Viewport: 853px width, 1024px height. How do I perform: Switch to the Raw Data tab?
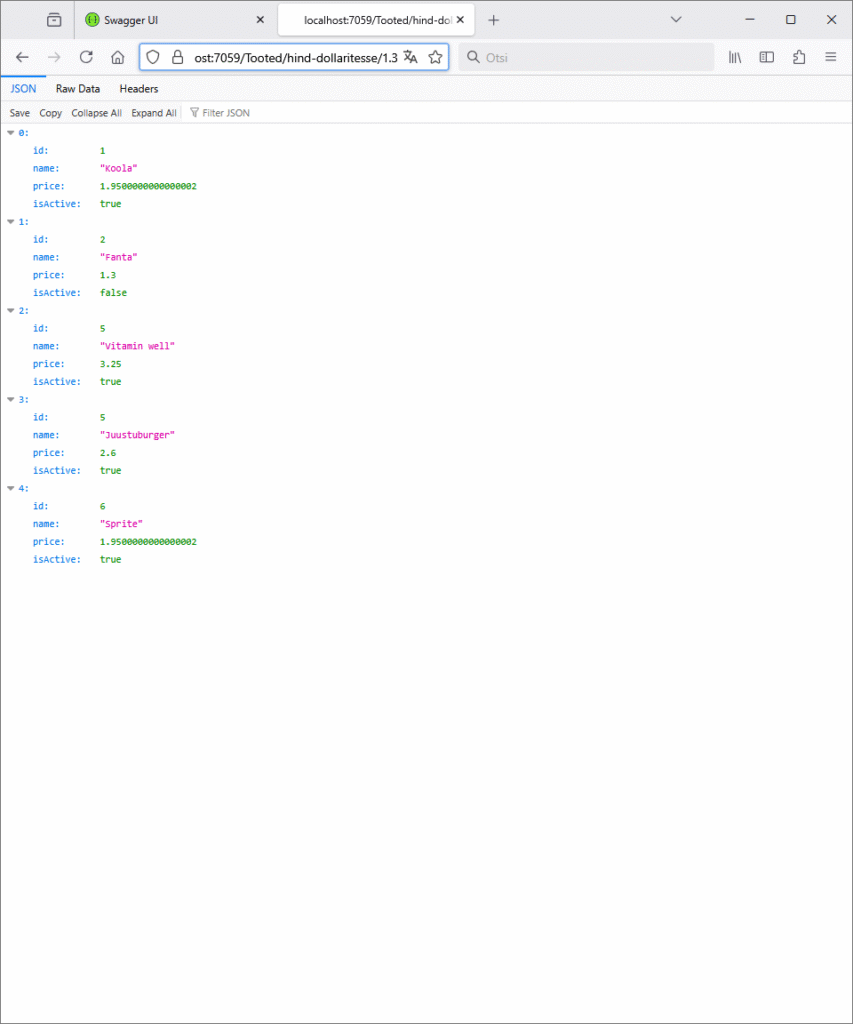[78, 89]
